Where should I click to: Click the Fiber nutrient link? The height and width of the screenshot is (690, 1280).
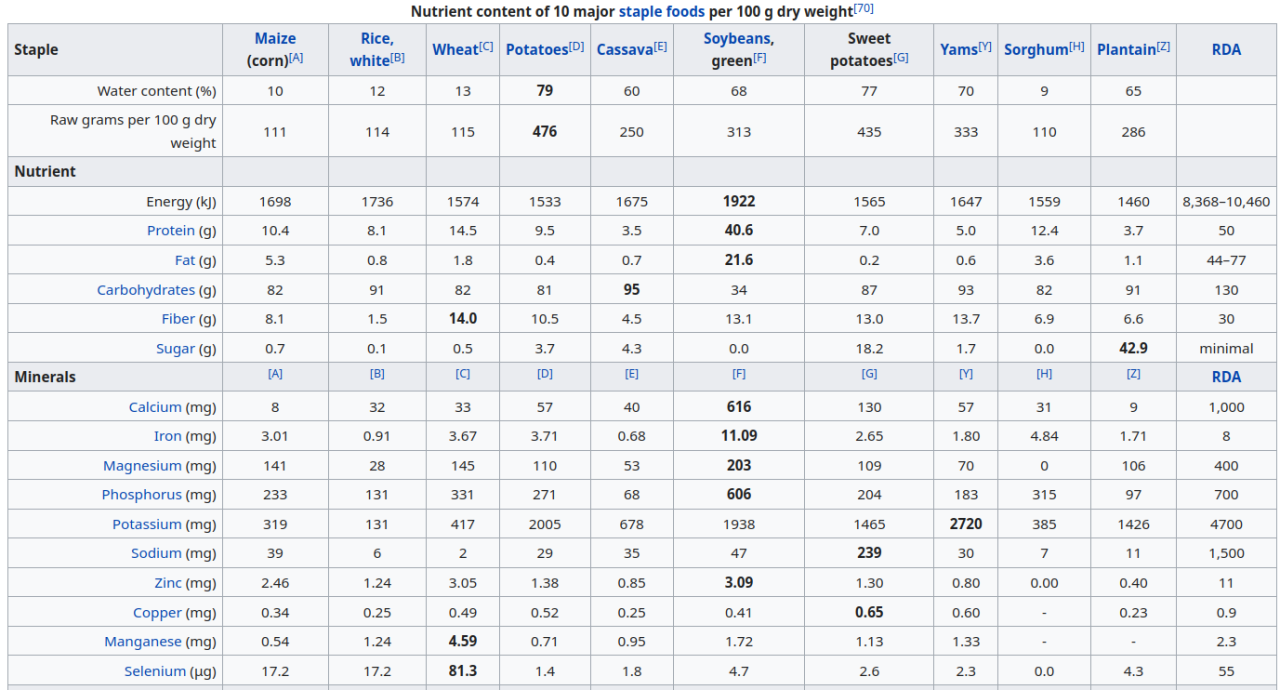178,319
